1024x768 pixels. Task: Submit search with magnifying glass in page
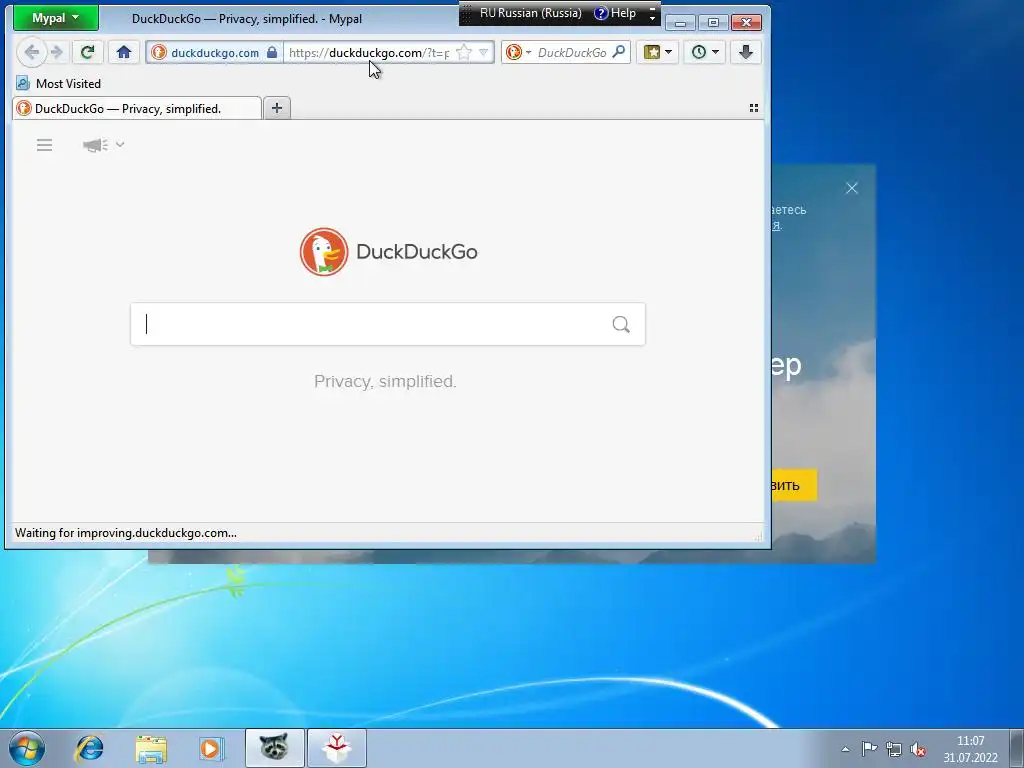tap(621, 324)
